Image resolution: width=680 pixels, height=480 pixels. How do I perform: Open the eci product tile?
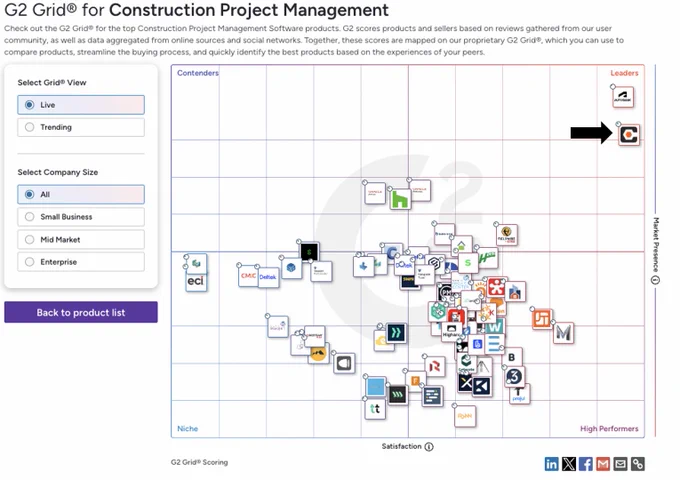click(x=196, y=281)
